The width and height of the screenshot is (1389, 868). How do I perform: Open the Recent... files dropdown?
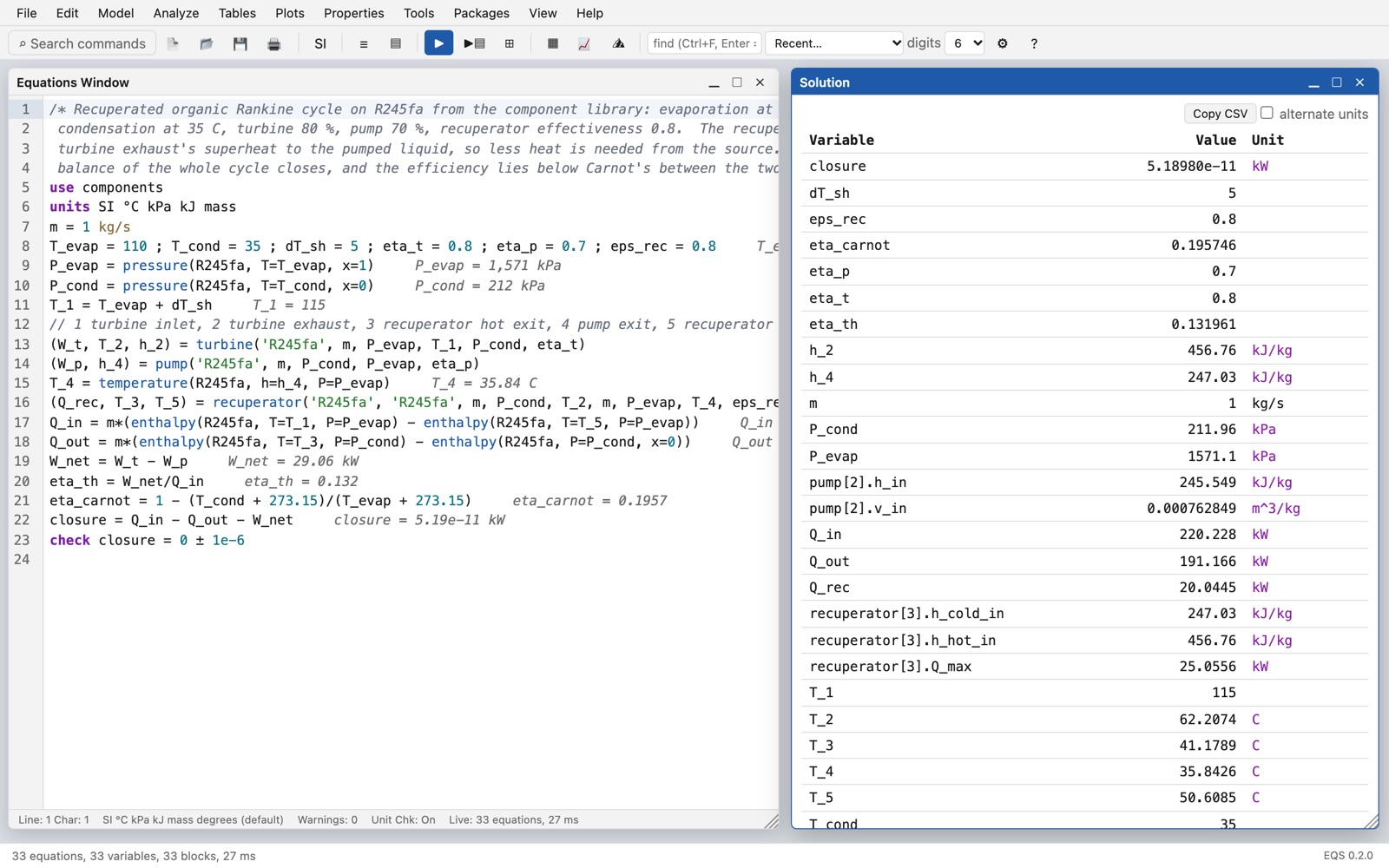834,43
